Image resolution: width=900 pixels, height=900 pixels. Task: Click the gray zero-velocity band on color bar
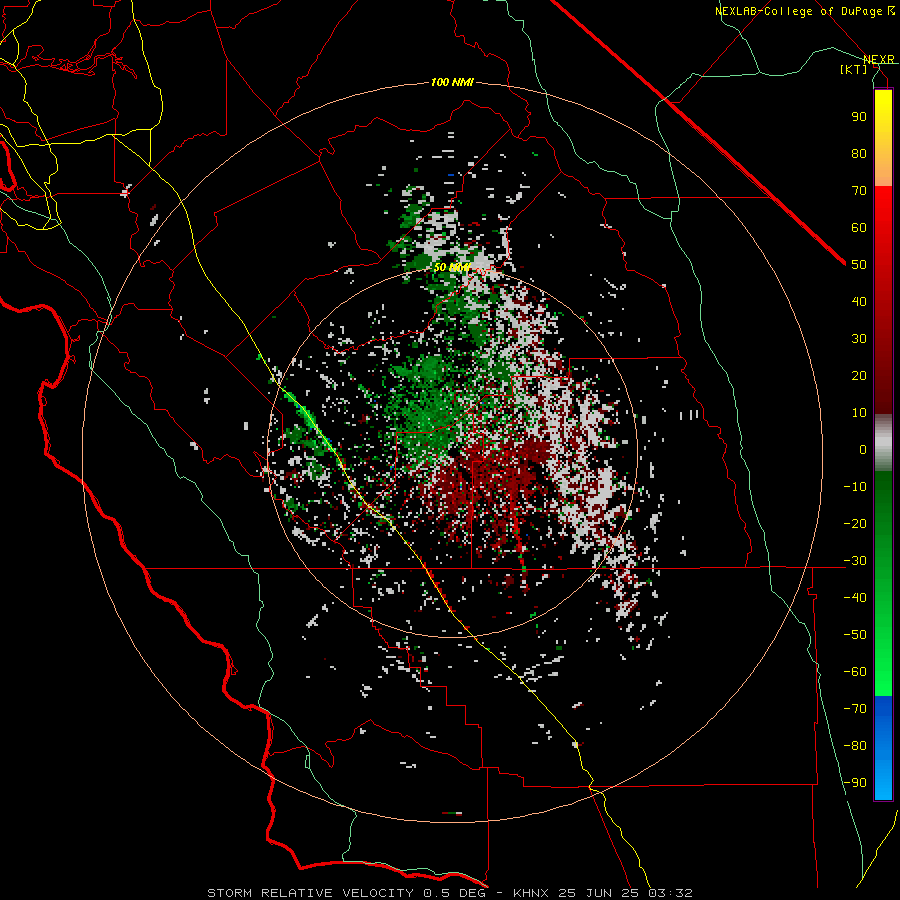click(883, 443)
